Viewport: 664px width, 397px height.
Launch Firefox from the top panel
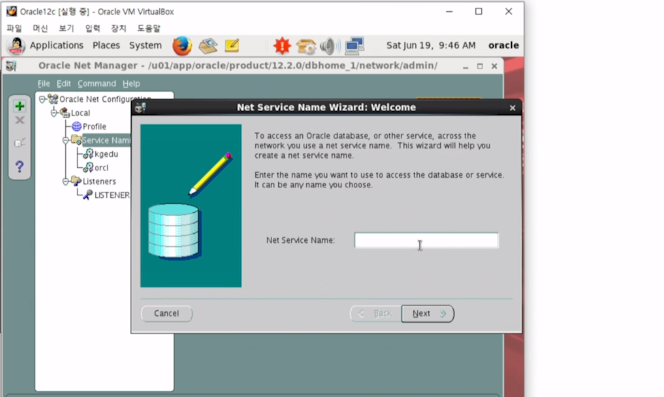pyautogui.click(x=182, y=45)
